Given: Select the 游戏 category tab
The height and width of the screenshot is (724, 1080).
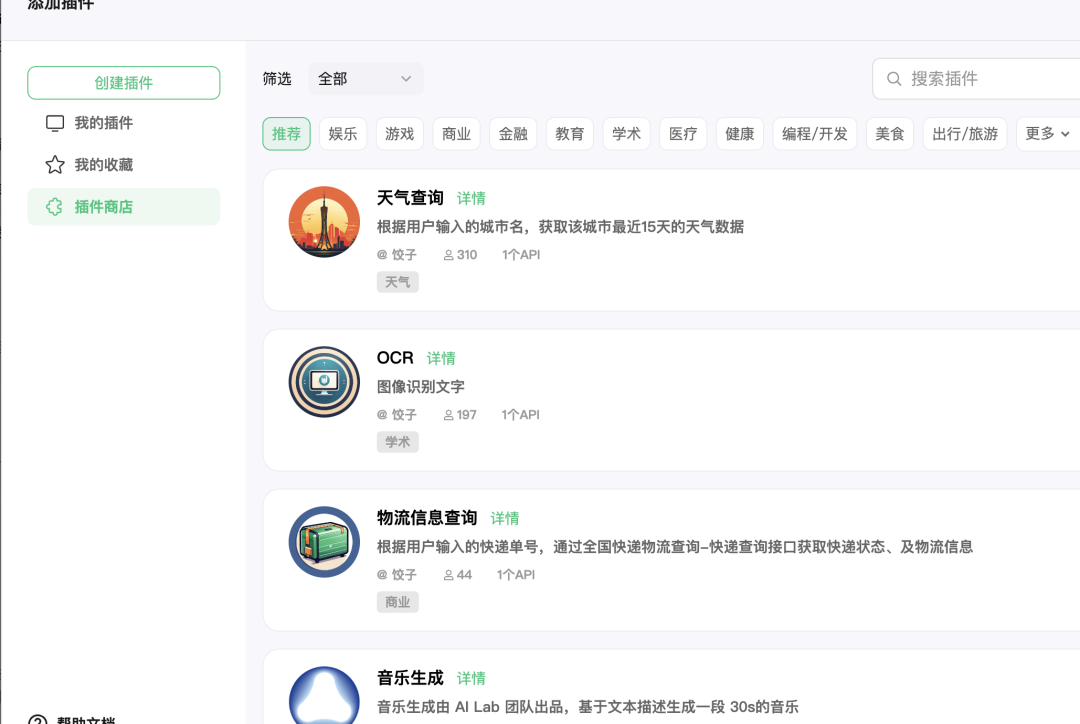Looking at the screenshot, I should coord(399,134).
